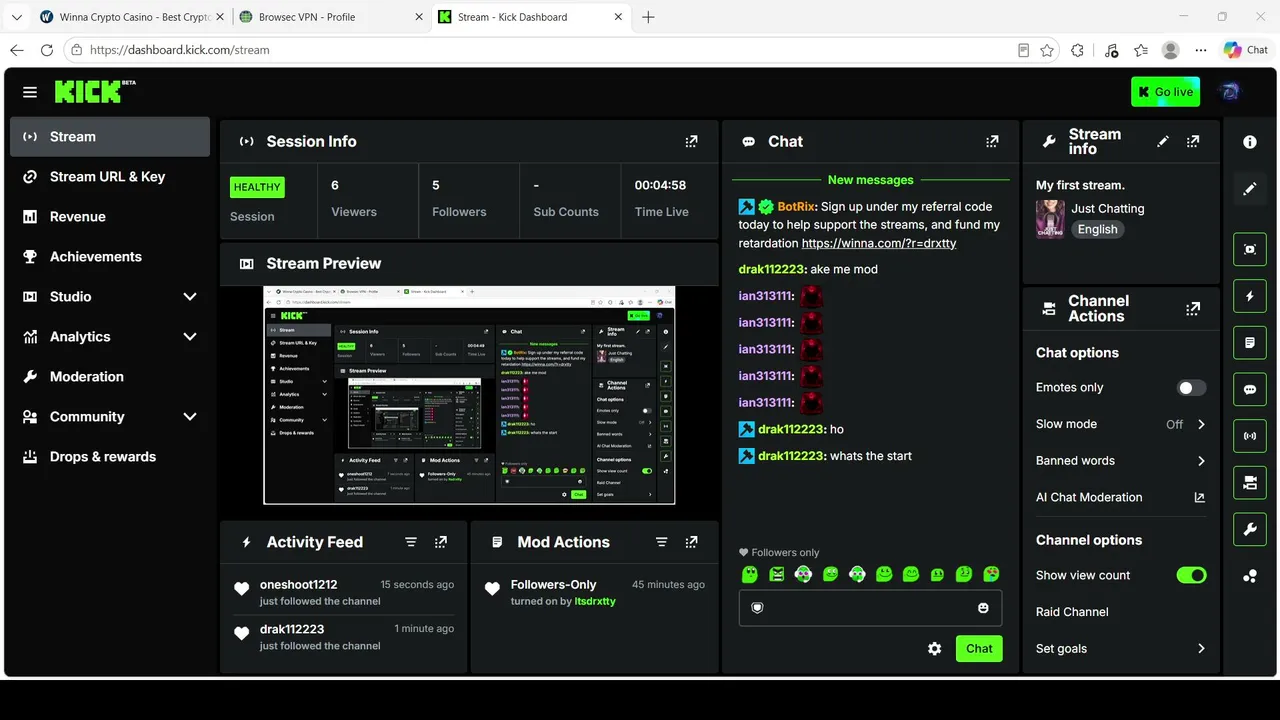The width and height of the screenshot is (1280, 720).
Task: Open Activity Feed filter options
Action: (x=410, y=542)
